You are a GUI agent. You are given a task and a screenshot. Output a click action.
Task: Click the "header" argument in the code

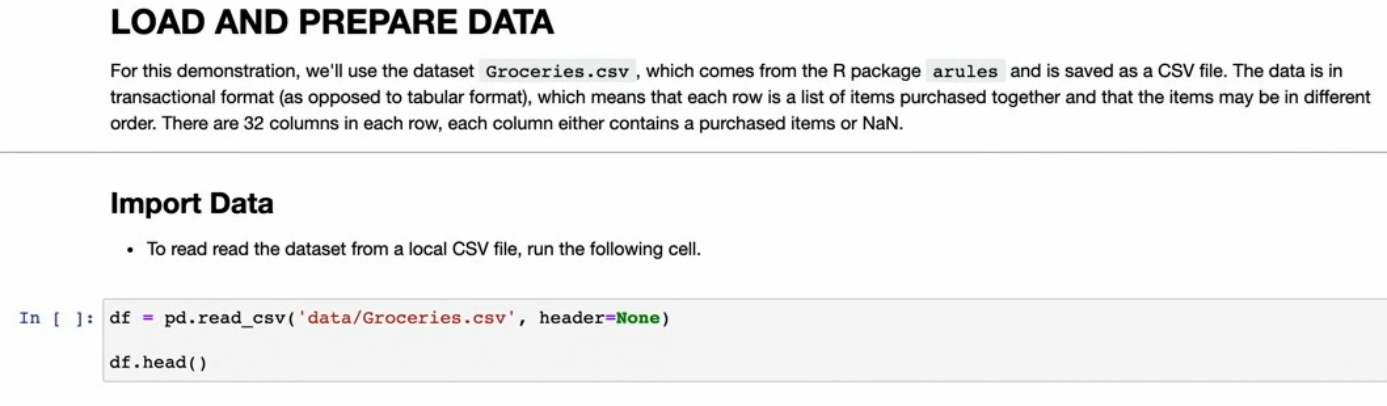tap(571, 318)
